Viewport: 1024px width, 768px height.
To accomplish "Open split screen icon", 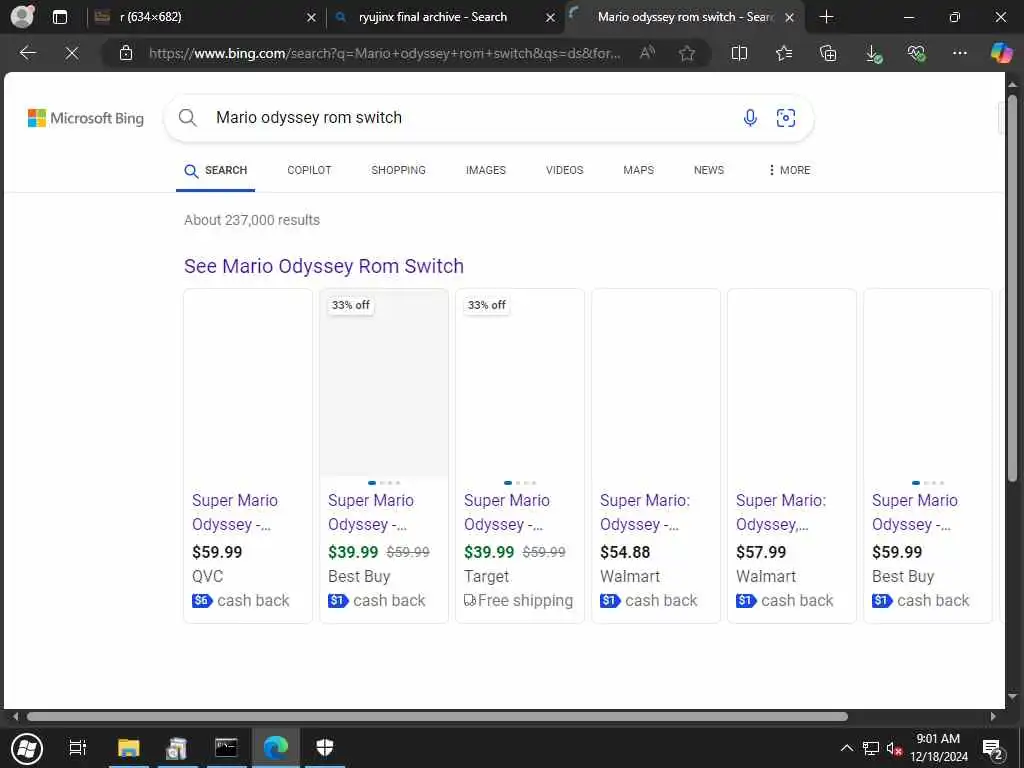I will (739, 53).
